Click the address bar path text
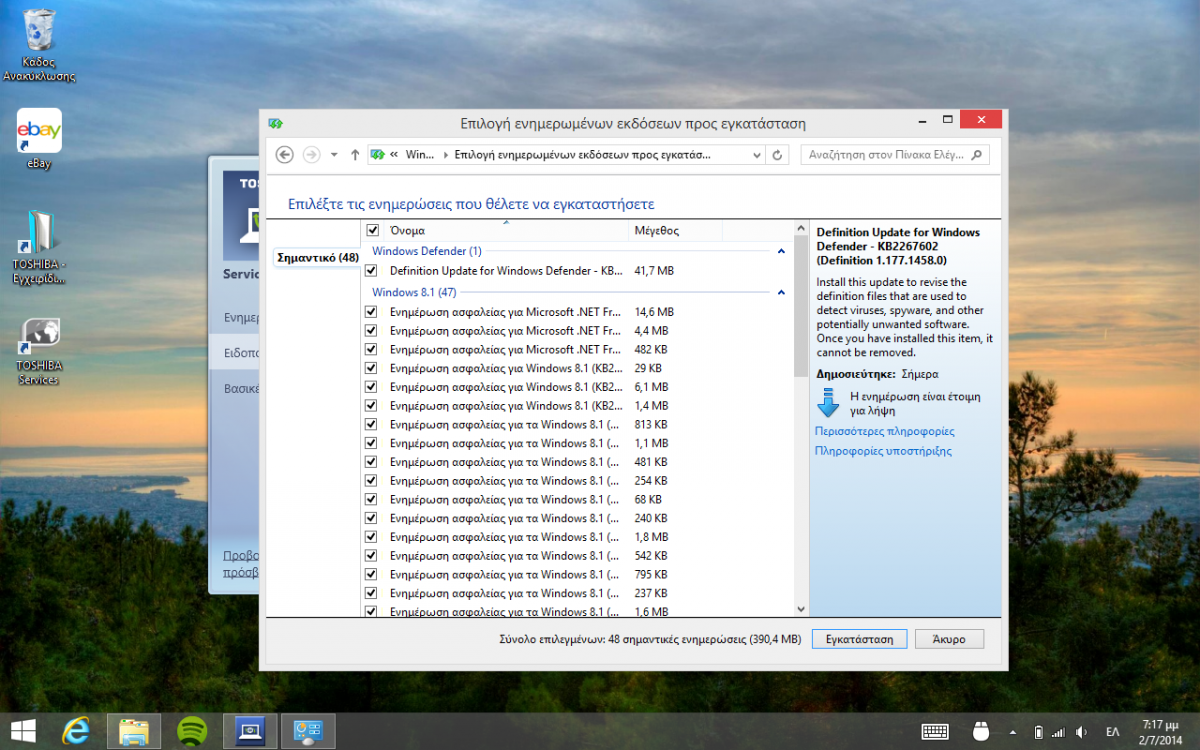Viewport: 1200px width, 750px height. 582,155
